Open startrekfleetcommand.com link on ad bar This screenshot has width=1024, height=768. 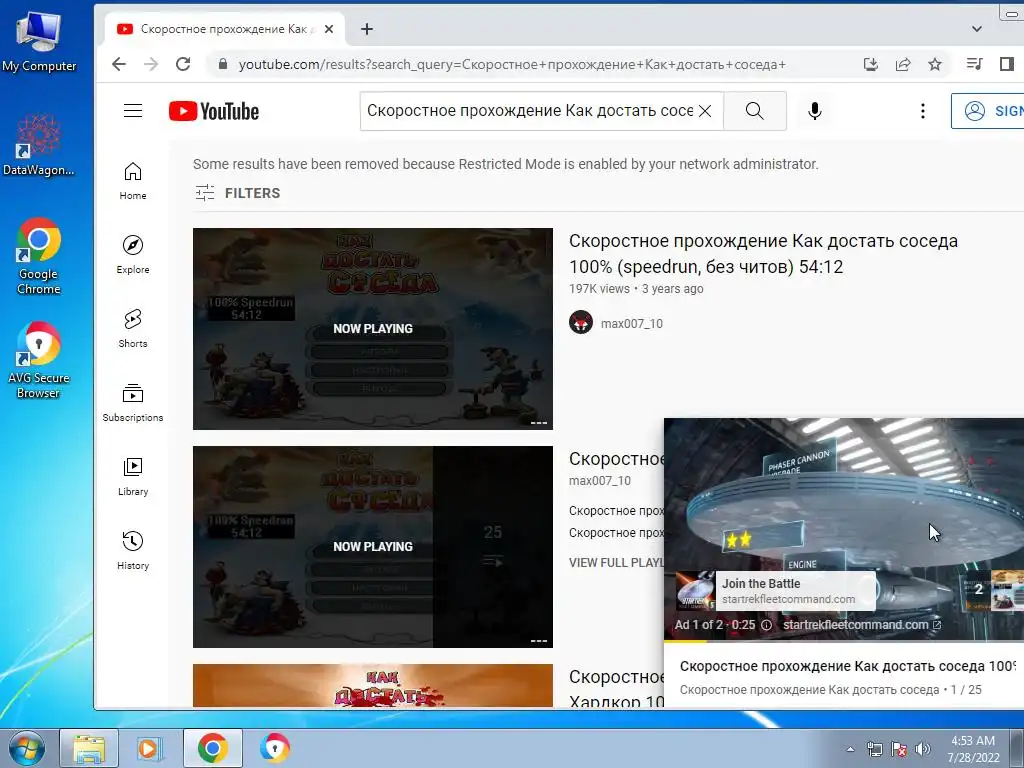(x=862, y=625)
